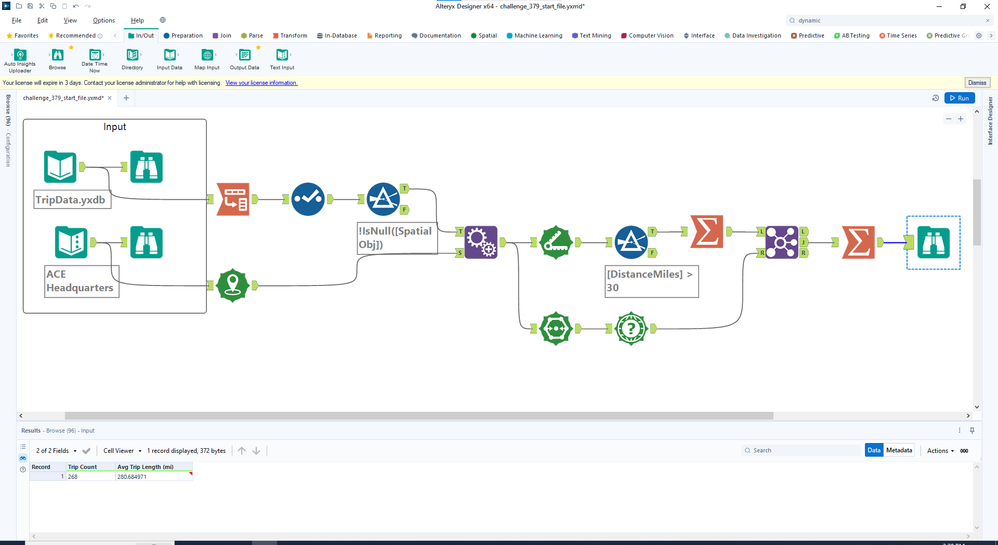The image size is (998, 545).
Task: Click the canvas horizontal scrollbar
Action: click(419, 416)
